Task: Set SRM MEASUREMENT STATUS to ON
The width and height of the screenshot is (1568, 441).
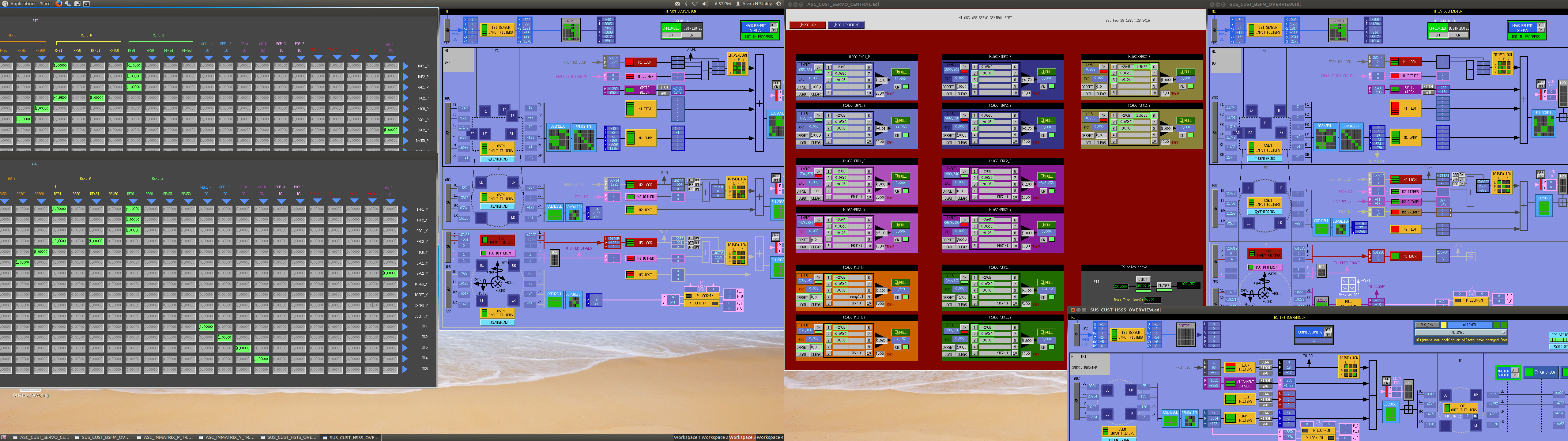Action: [x=774, y=30]
